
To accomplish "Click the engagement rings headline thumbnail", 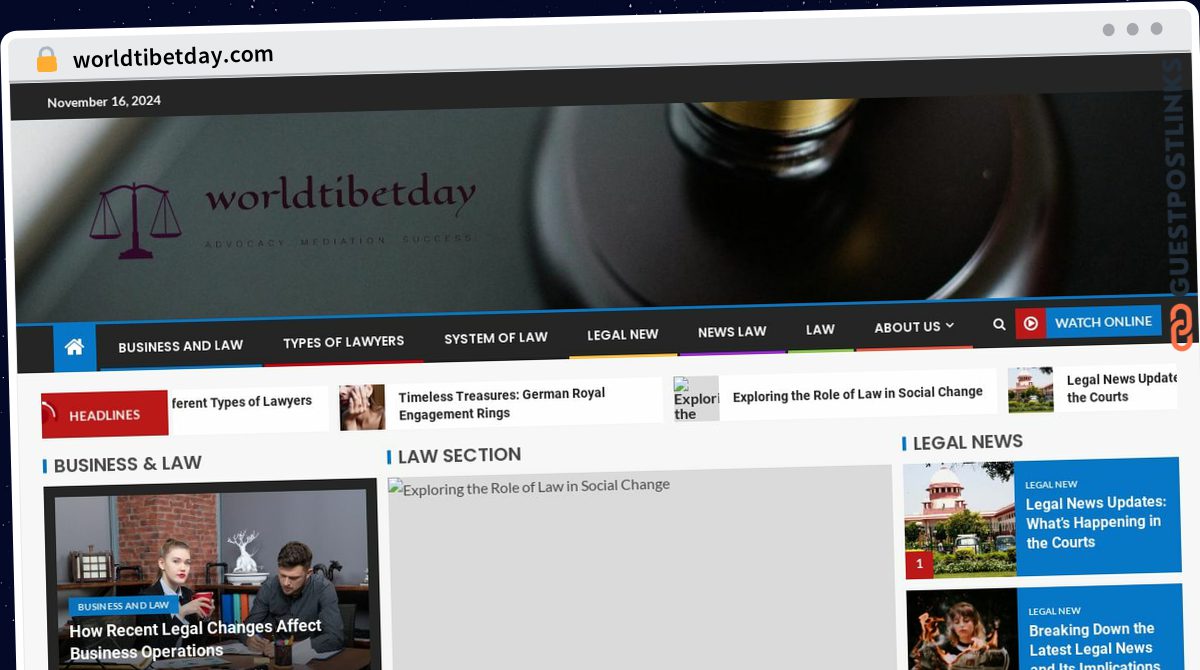I will 362,408.
